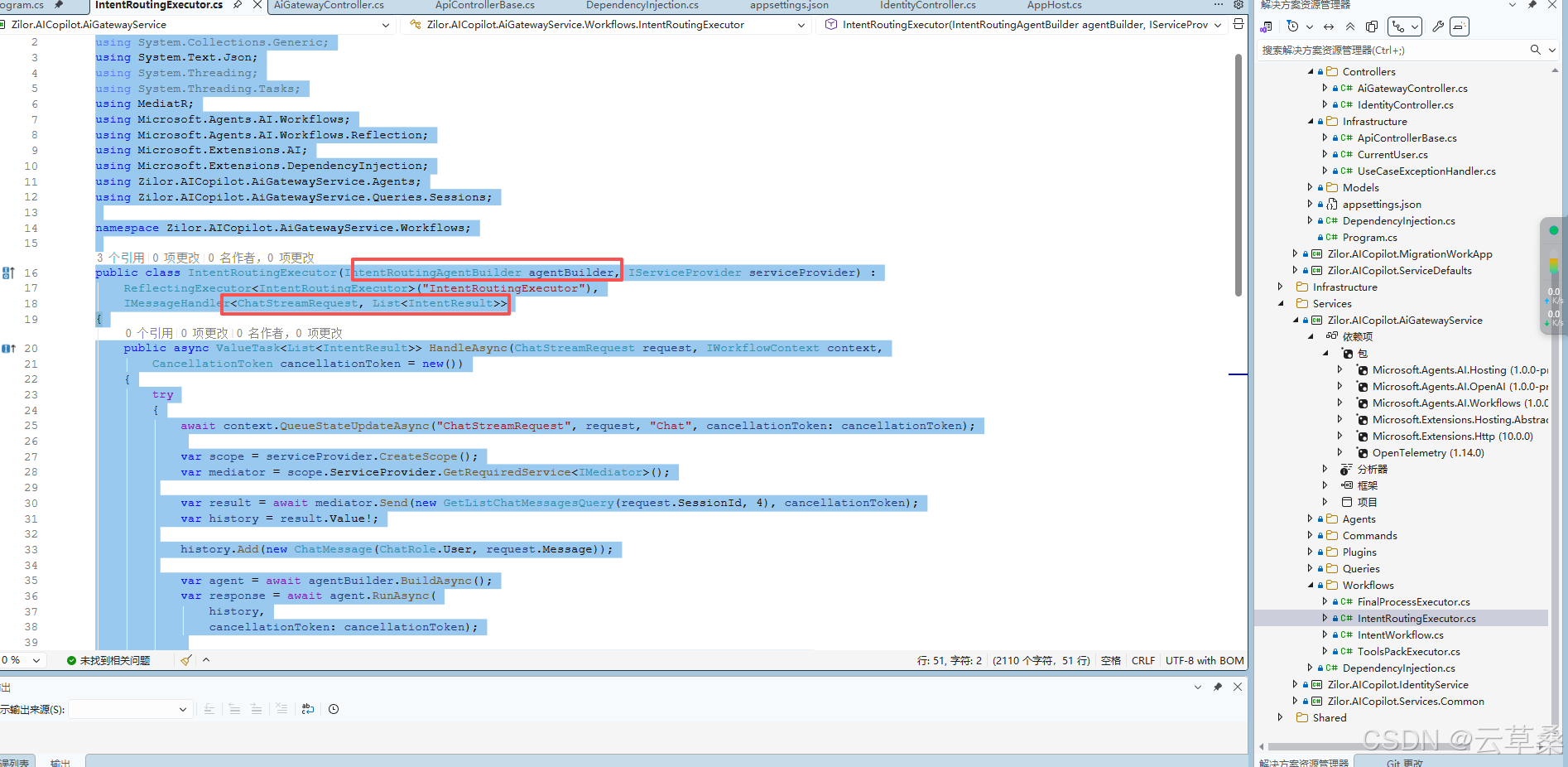Viewport: 1568px width, 767px height.
Task: Toggle word wrap in the Output window
Action: [307, 709]
